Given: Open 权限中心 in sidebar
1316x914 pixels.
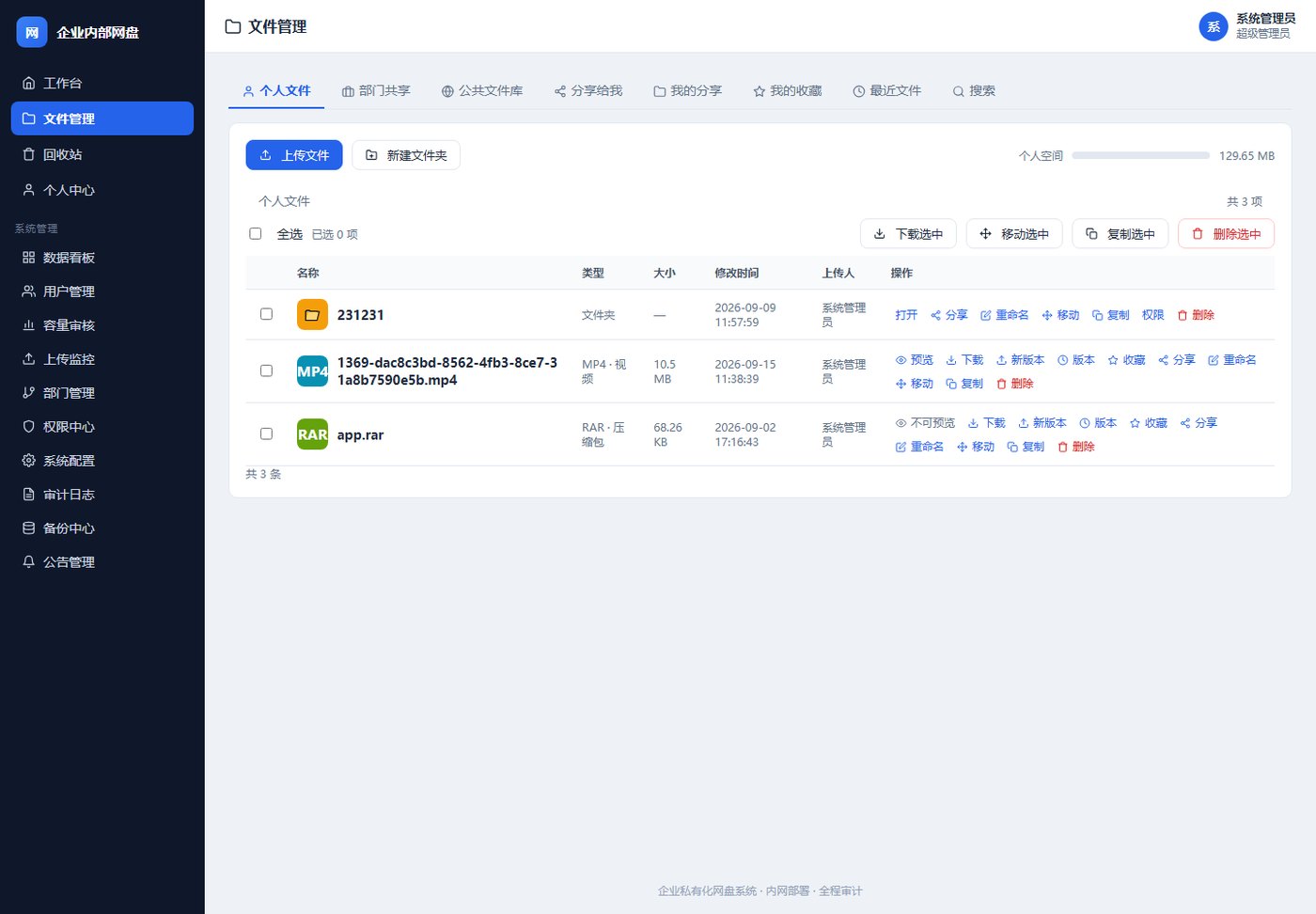Looking at the screenshot, I should coord(102,427).
